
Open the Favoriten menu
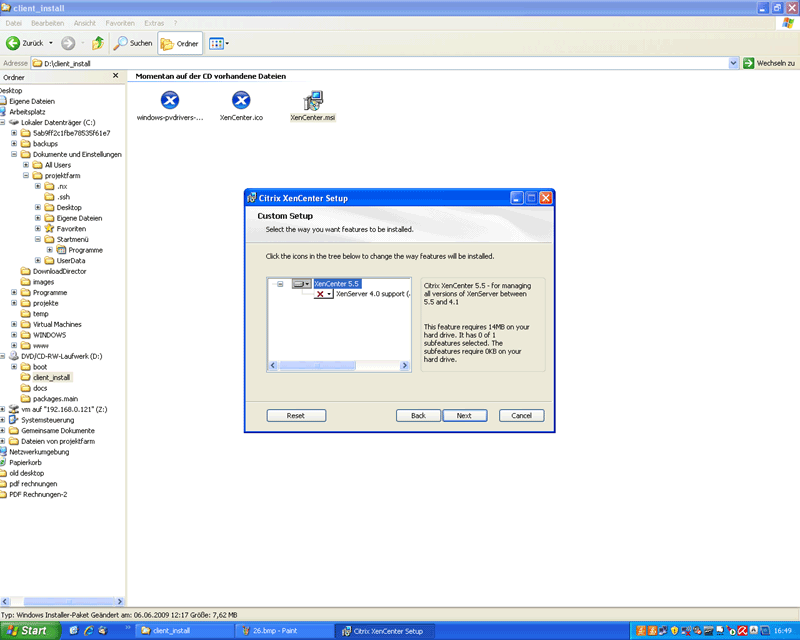[x=120, y=23]
